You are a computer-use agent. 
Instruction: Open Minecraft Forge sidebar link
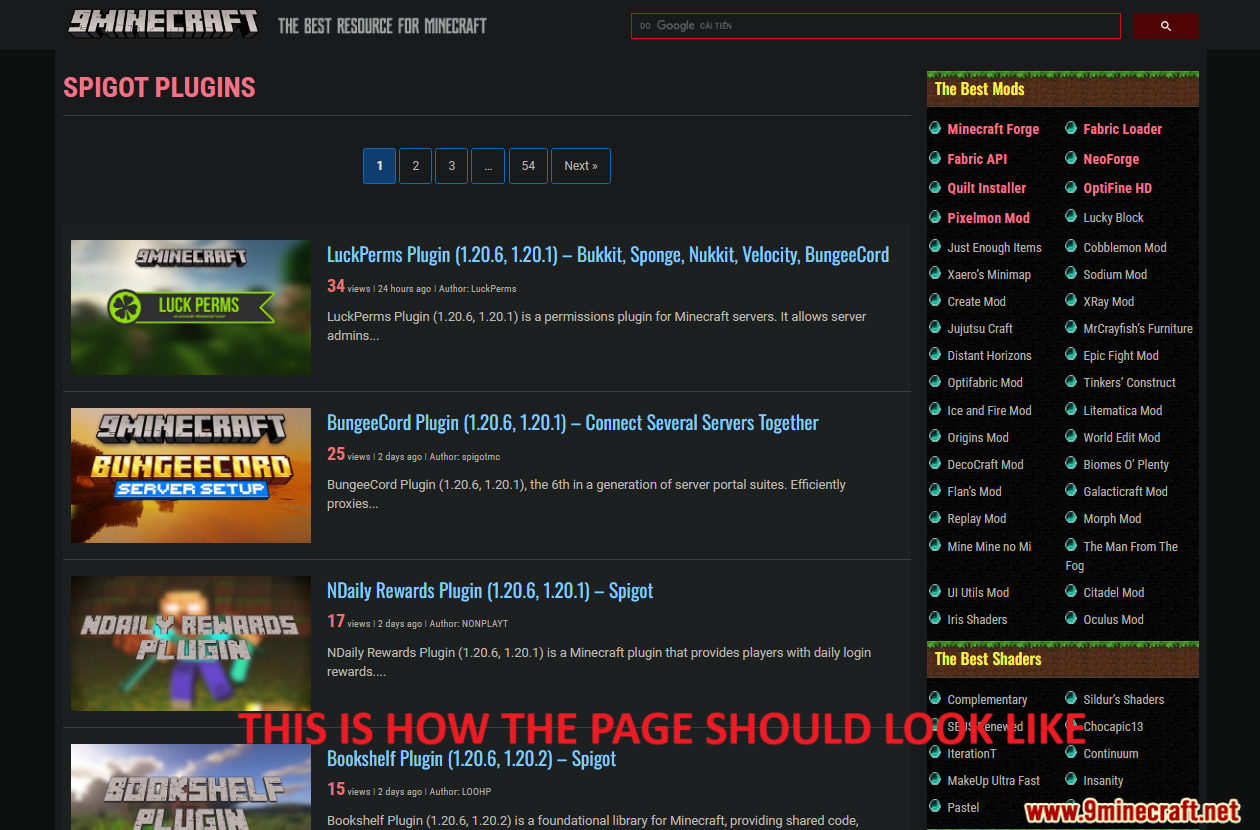(x=993, y=129)
